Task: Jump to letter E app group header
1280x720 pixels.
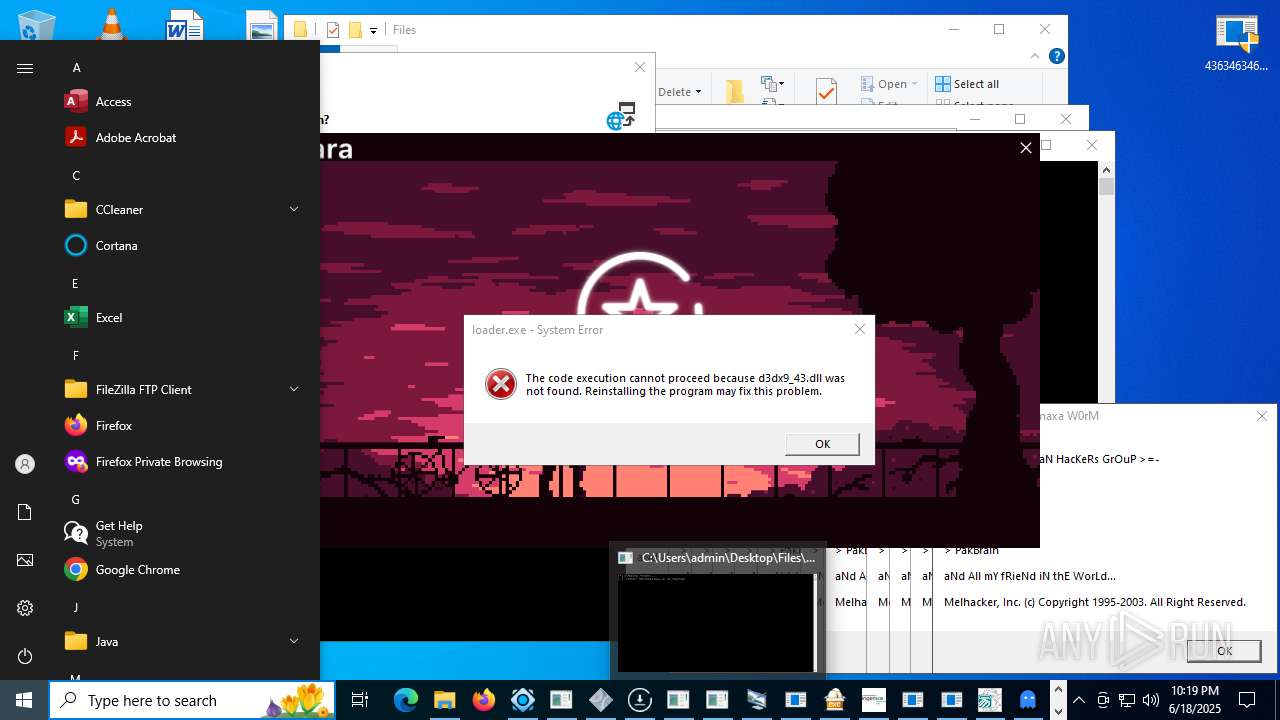Action: coord(75,283)
